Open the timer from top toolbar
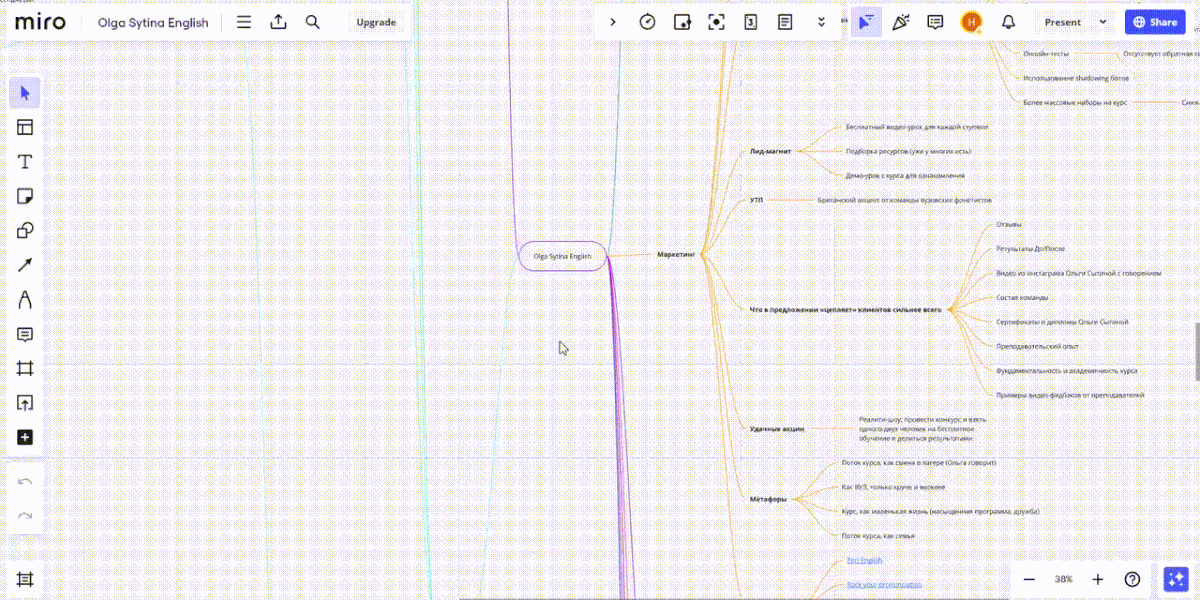Image resolution: width=1200 pixels, height=600 pixels. (647, 22)
